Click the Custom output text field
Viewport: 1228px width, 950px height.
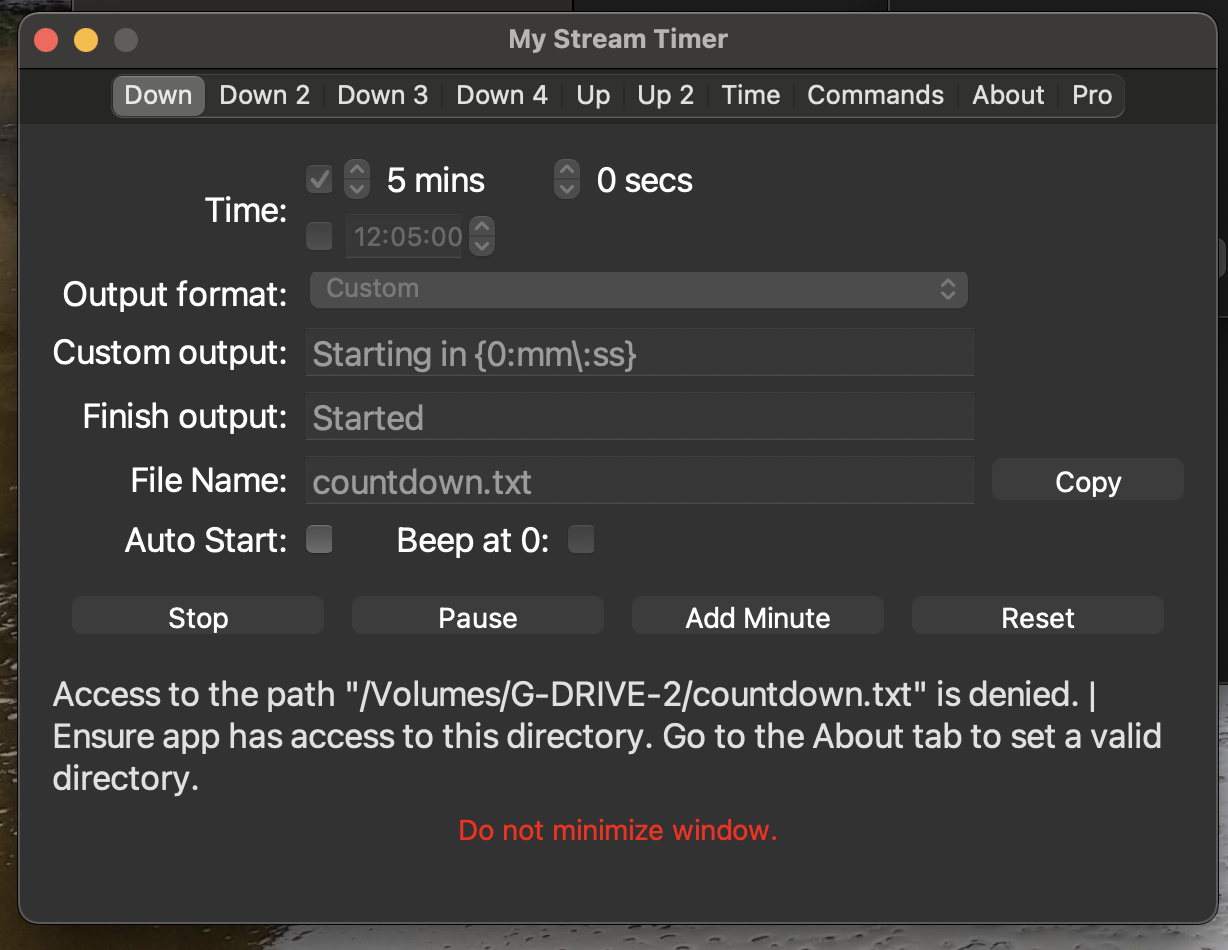click(639, 353)
